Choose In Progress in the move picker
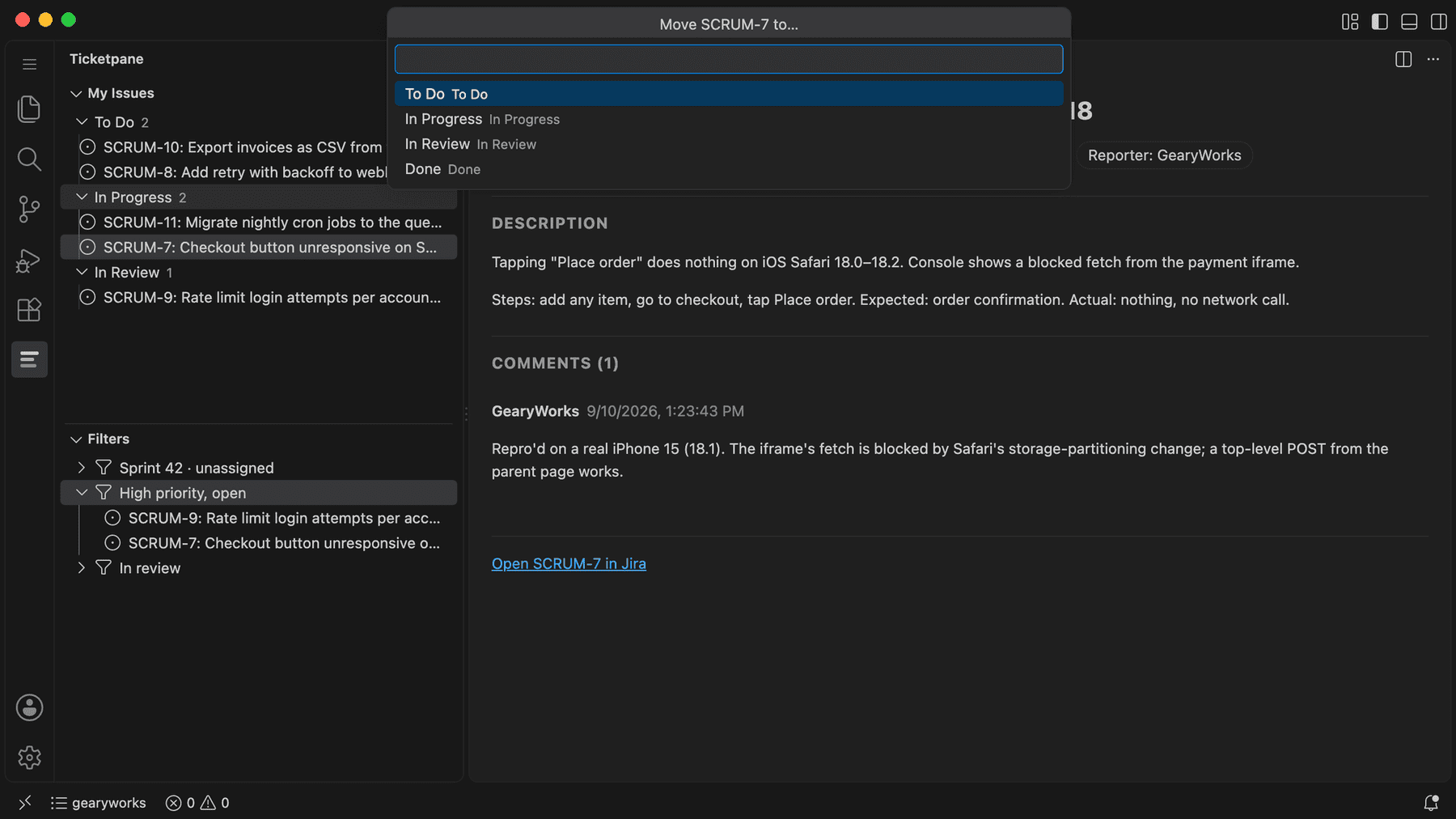 pos(729,119)
